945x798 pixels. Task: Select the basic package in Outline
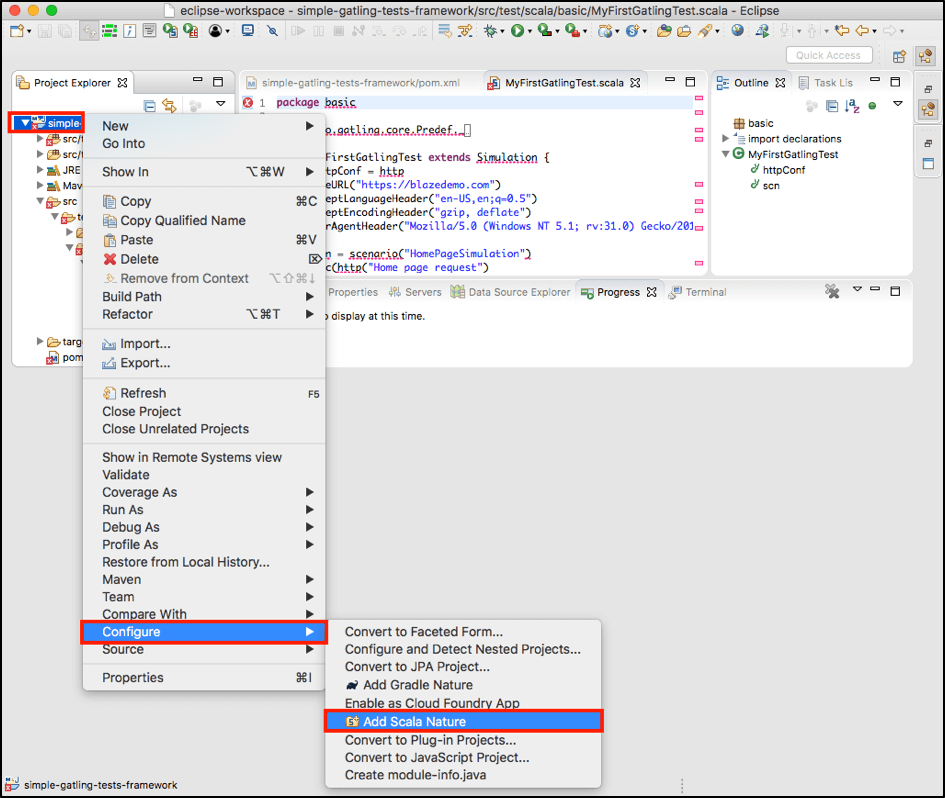(x=753, y=123)
